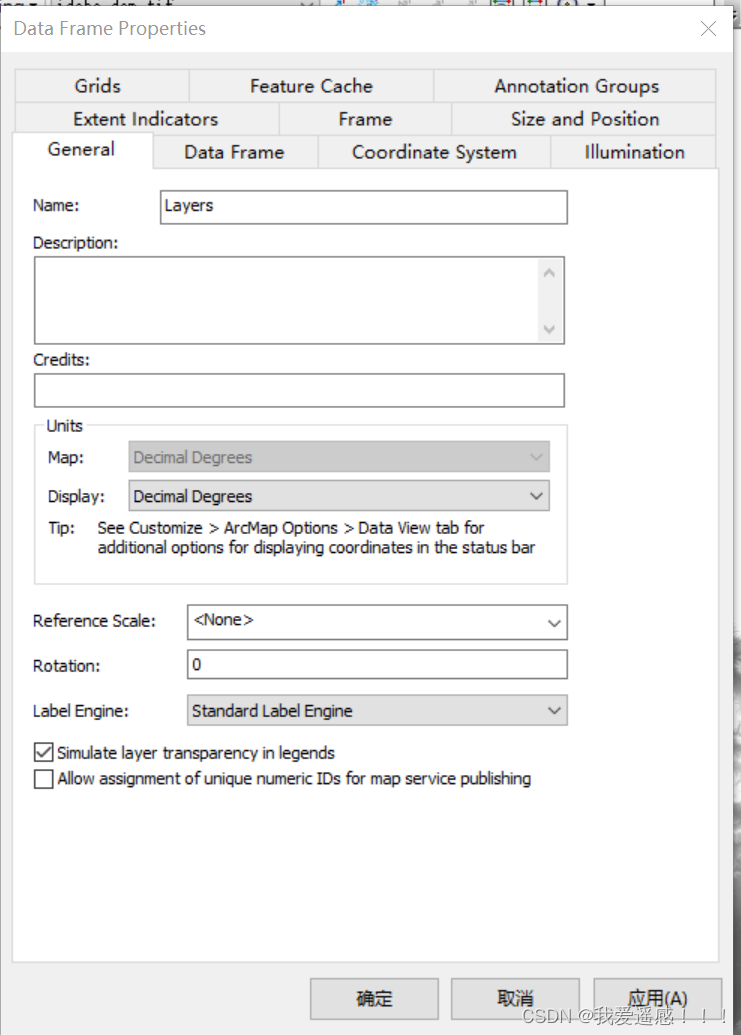Click the Rotation value field

tap(377, 665)
